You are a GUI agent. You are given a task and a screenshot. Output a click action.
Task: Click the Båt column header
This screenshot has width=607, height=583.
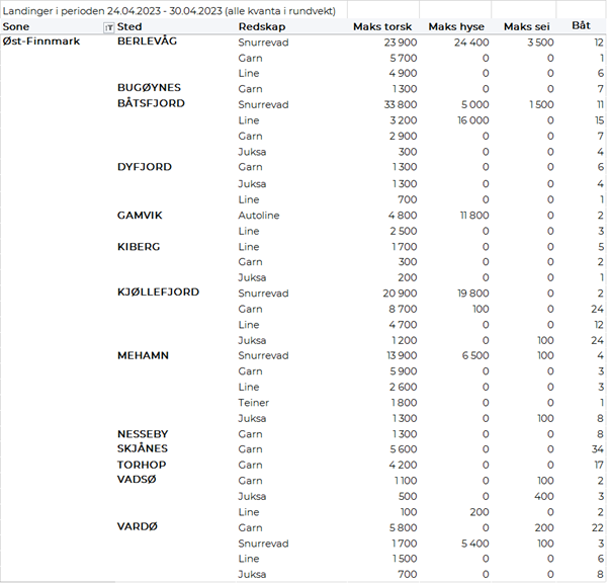tap(580, 27)
